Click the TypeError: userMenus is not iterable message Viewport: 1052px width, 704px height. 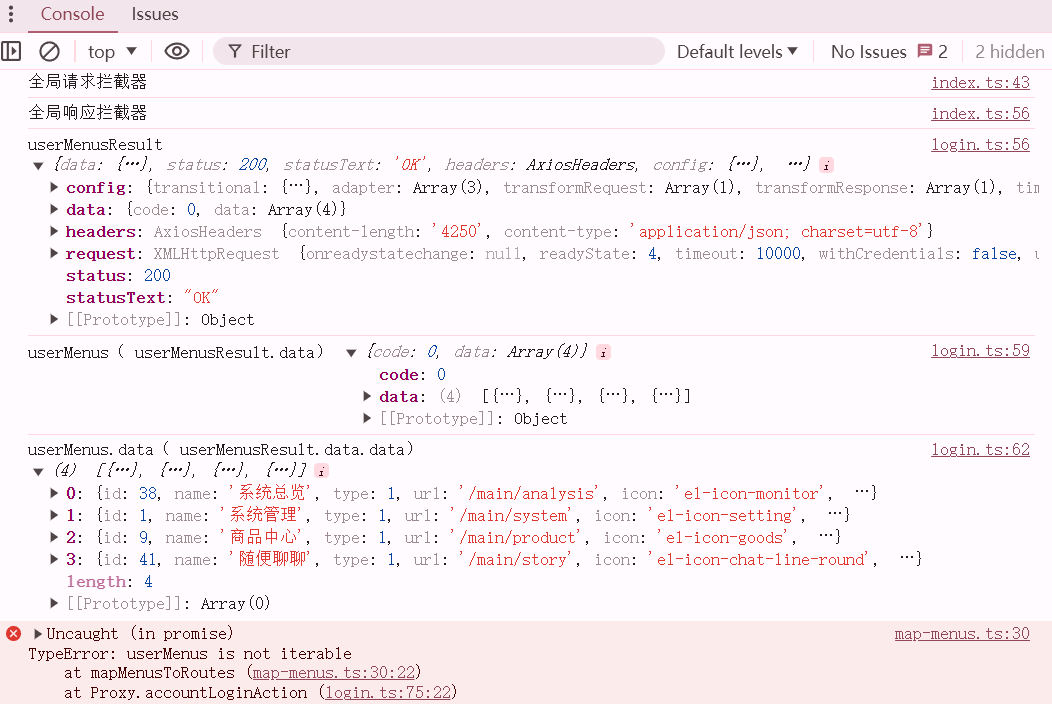pyautogui.click(x=190, y=654)
